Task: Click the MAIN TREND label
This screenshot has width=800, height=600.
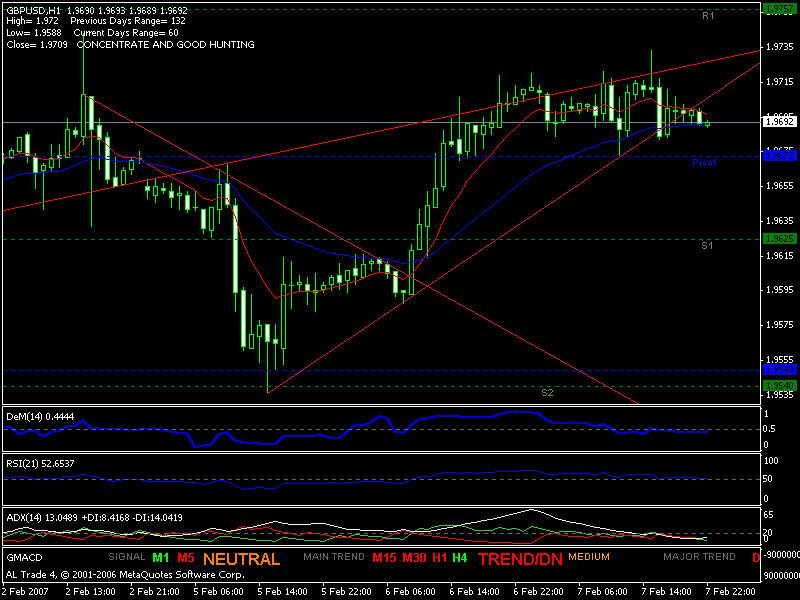Action: pyautogui.click(x=334, y=557)
